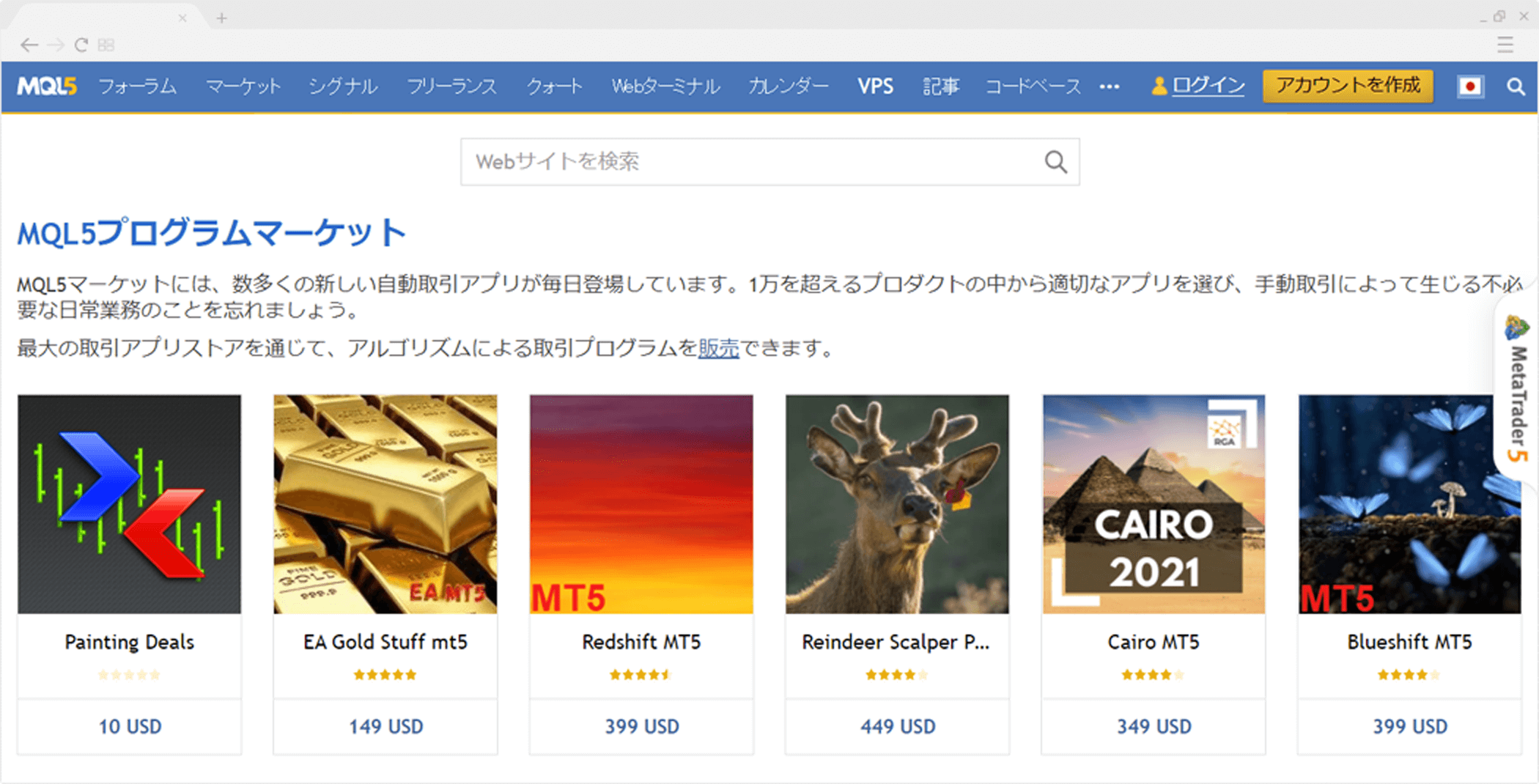Click the MQL5 logo in the navbar
This screenshot has width=1539, height=784.
click(47, 86)
